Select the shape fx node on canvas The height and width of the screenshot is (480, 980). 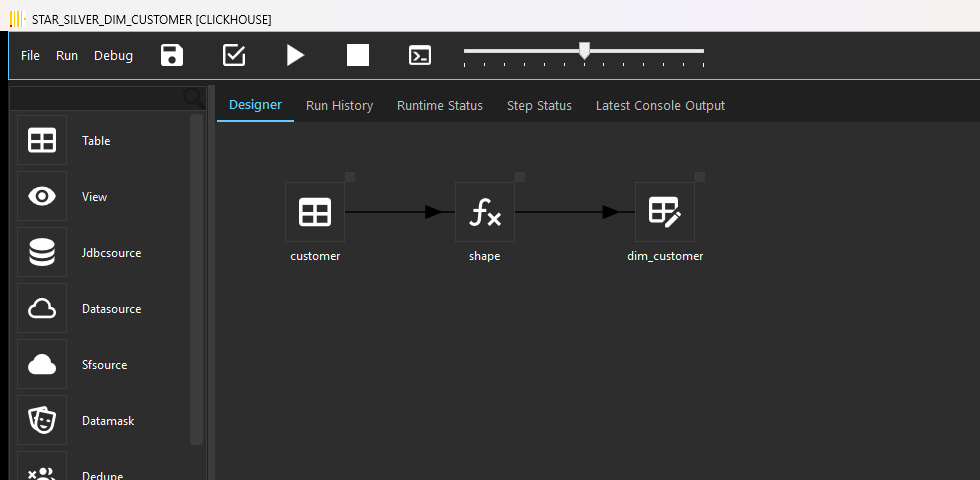[485, 212]
